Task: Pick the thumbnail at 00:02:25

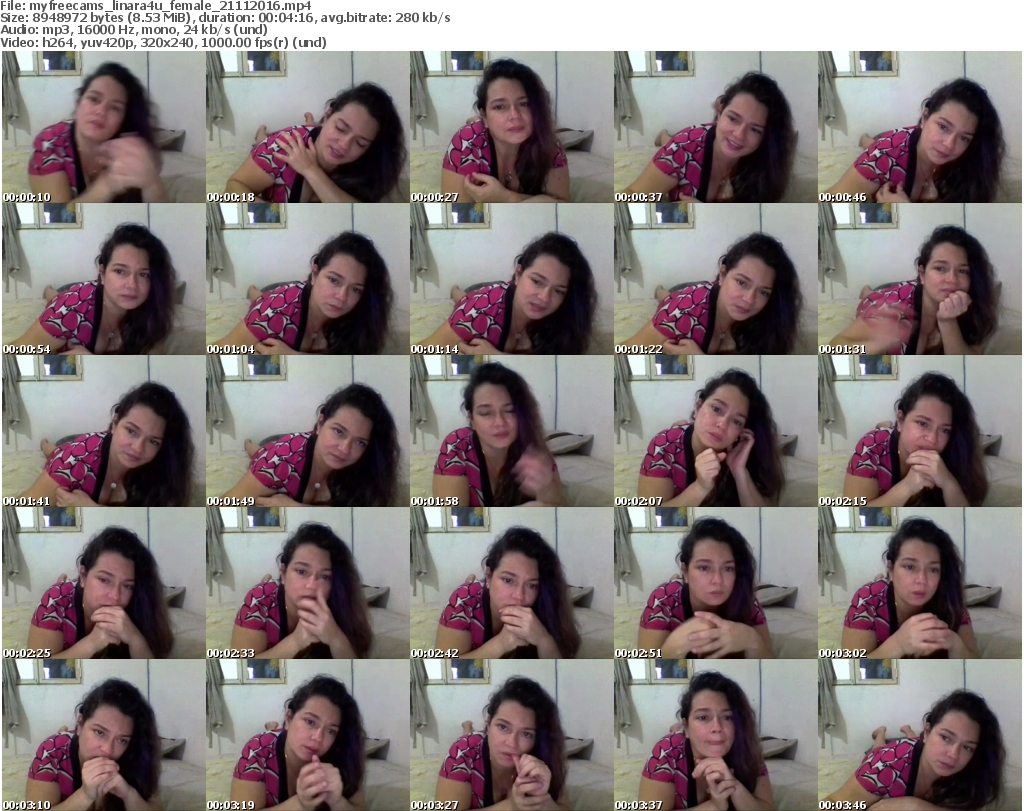Action: pyautogui.click(x=103, y=583)
